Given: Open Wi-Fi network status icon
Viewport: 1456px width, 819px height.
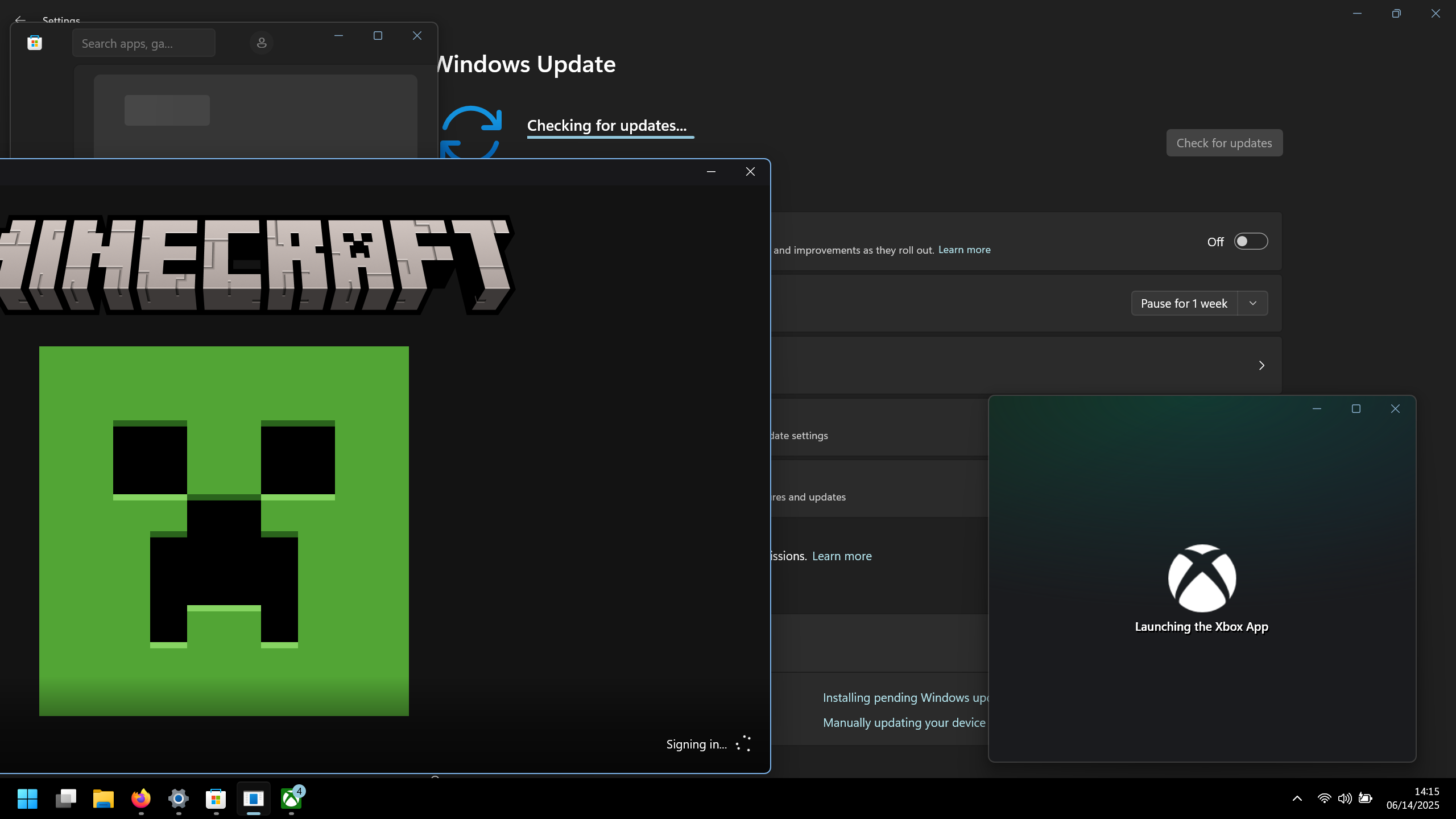Looking at the screenshot, I should click(1324, 799).
